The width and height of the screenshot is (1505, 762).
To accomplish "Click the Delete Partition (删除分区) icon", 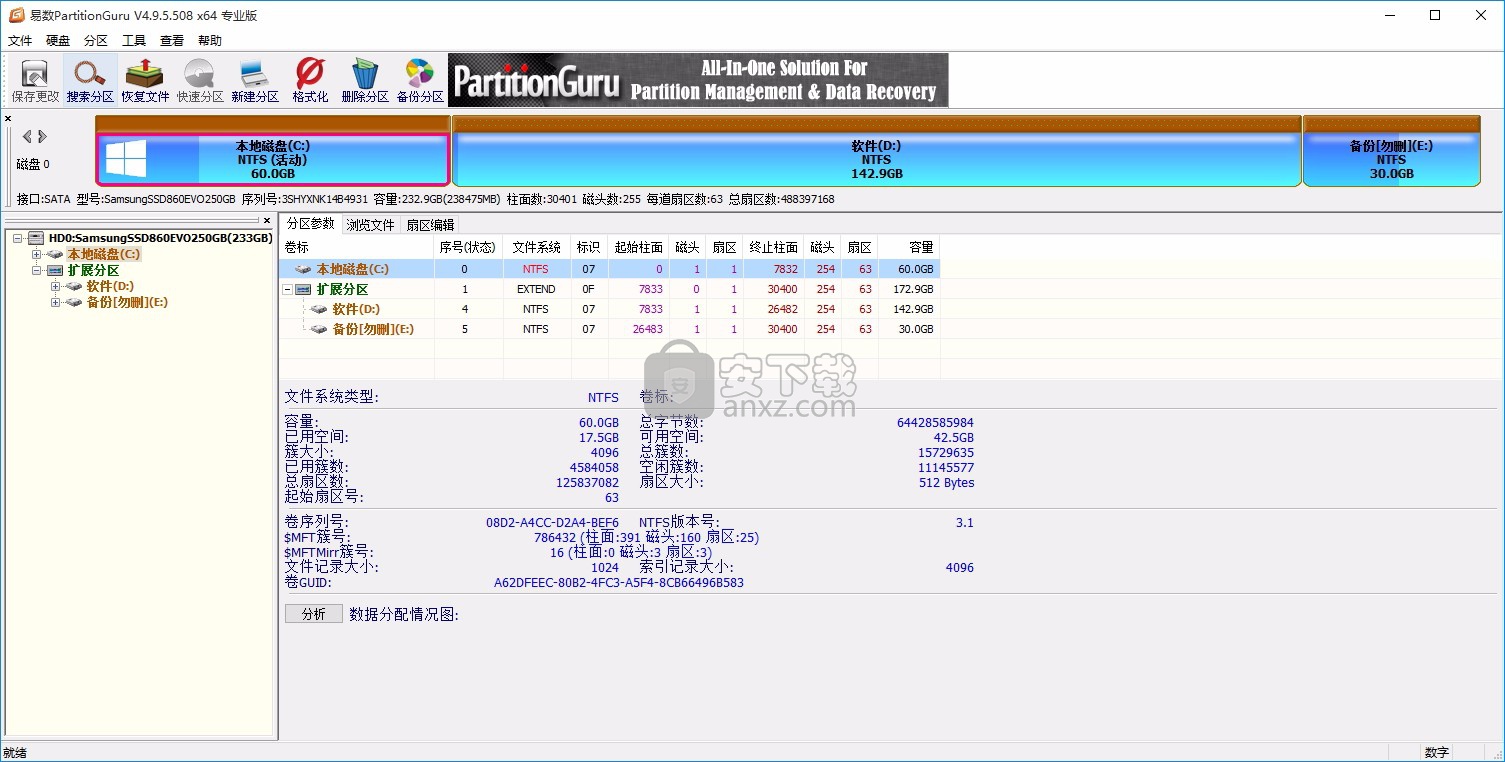I will pos(365,80).
